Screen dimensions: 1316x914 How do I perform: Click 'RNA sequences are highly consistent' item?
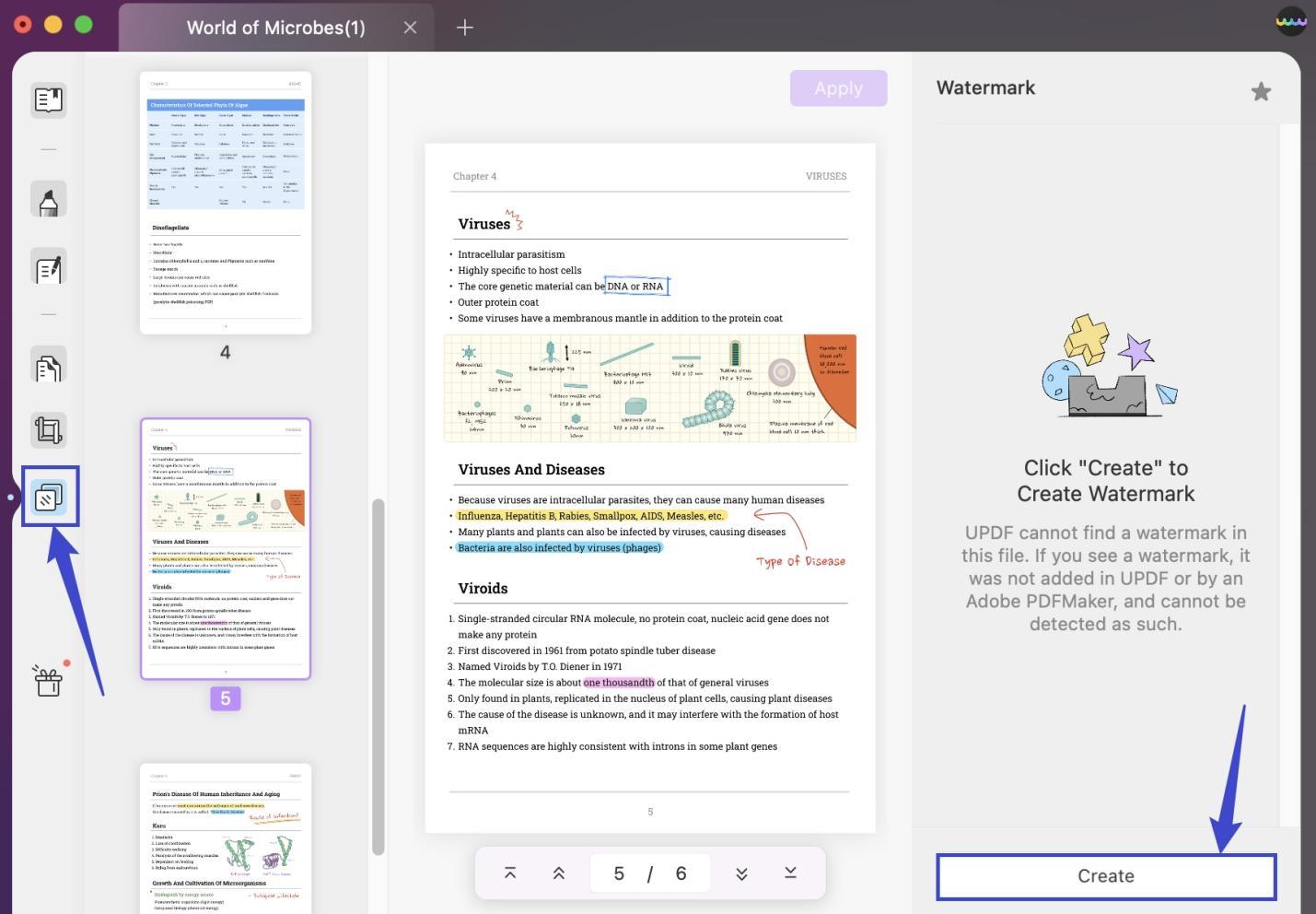pyautogui.click(x=617, y=746)
